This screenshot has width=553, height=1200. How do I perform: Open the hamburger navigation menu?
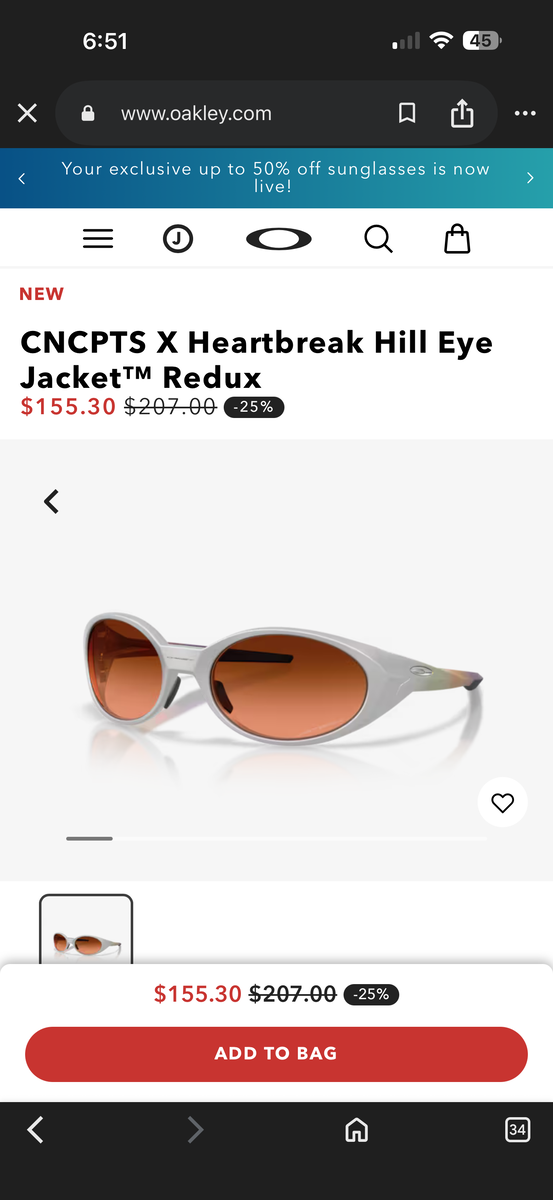click(98, 239)
